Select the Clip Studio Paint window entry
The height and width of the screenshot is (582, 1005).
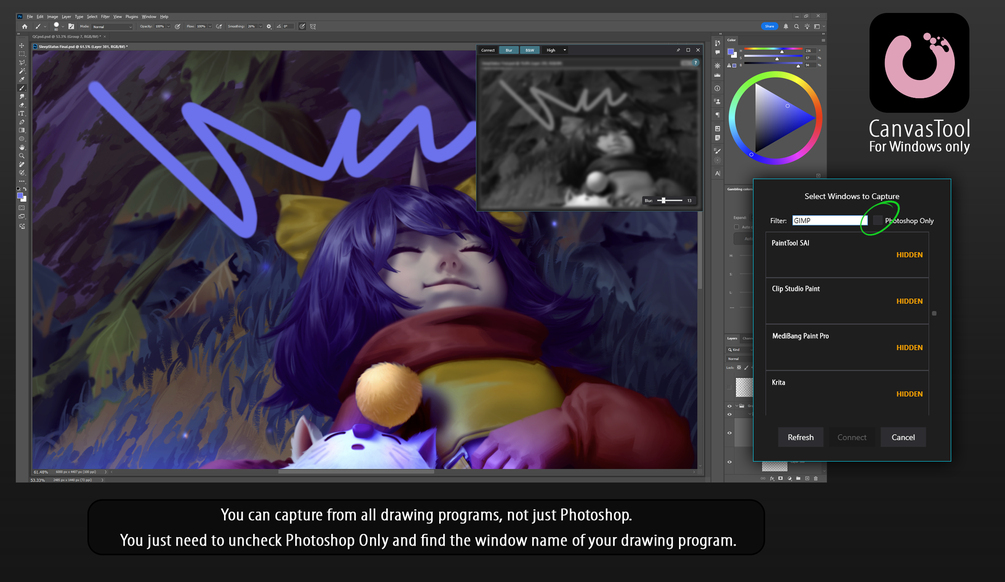[x=847, y=301]
